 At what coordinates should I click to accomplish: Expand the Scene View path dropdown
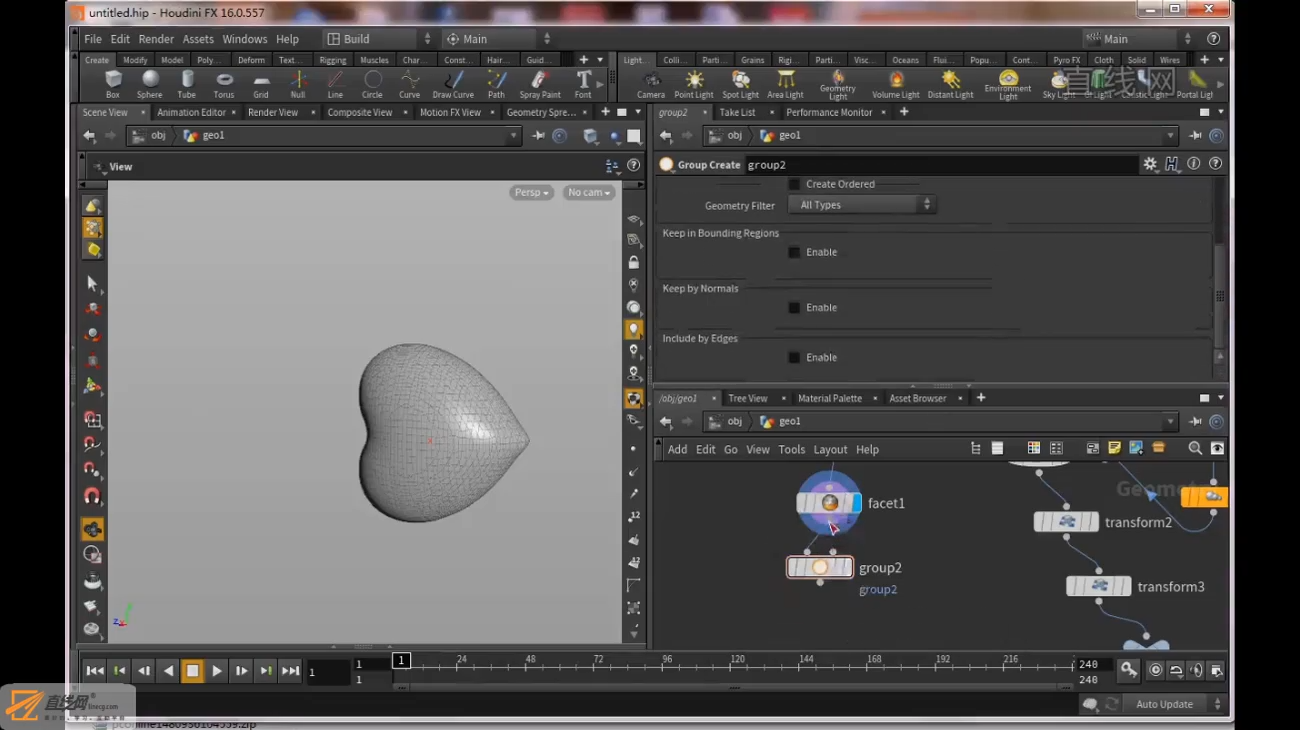tap(514, 136)
